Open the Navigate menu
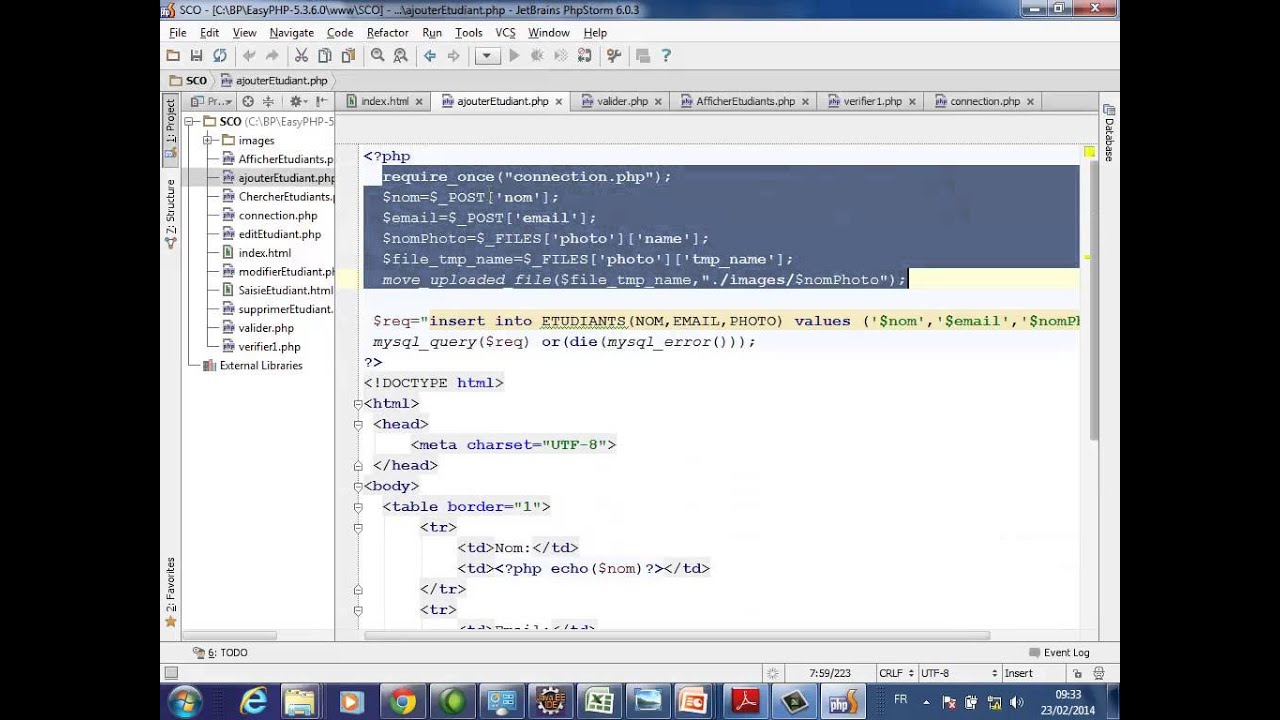1280x720 pixels. point(291,33)
